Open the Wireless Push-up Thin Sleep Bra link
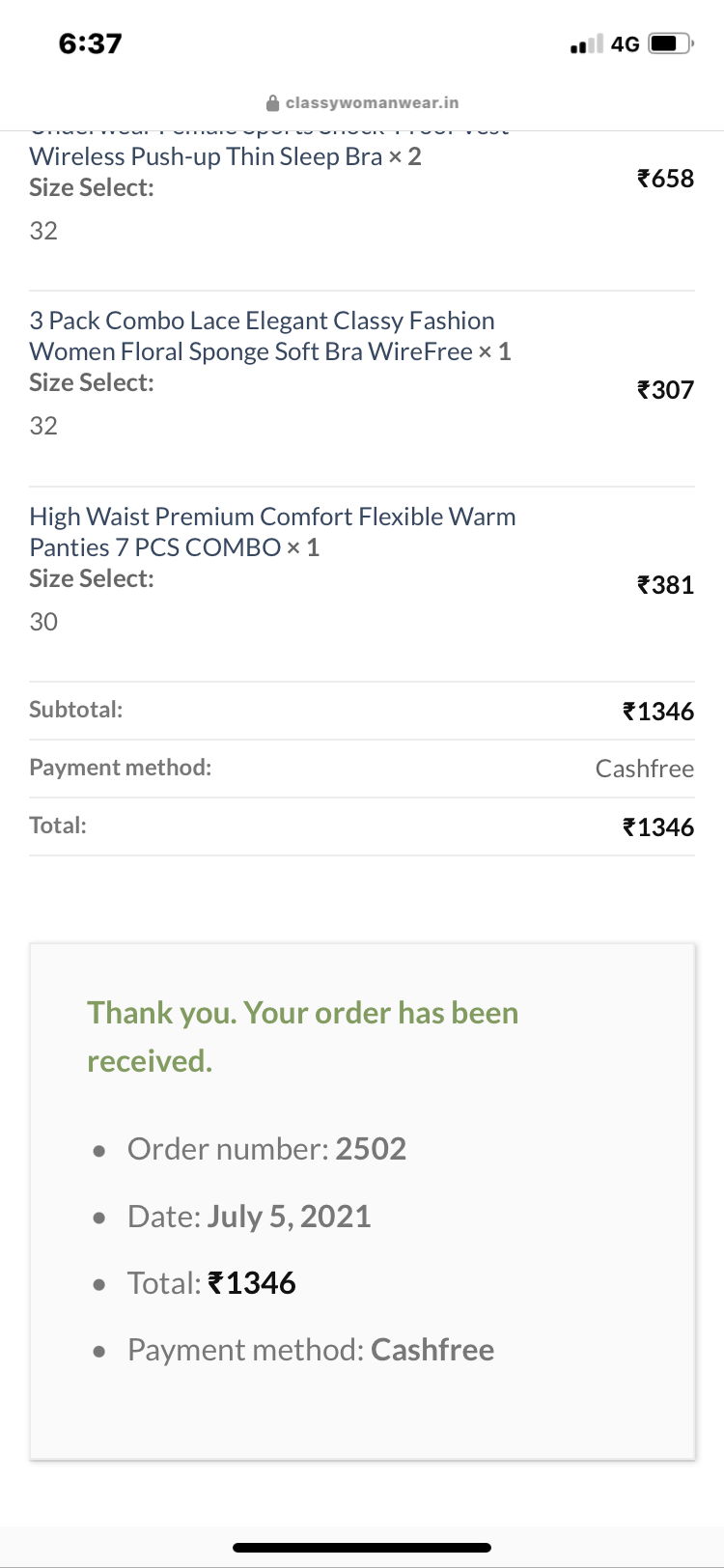 pos(208,156)
